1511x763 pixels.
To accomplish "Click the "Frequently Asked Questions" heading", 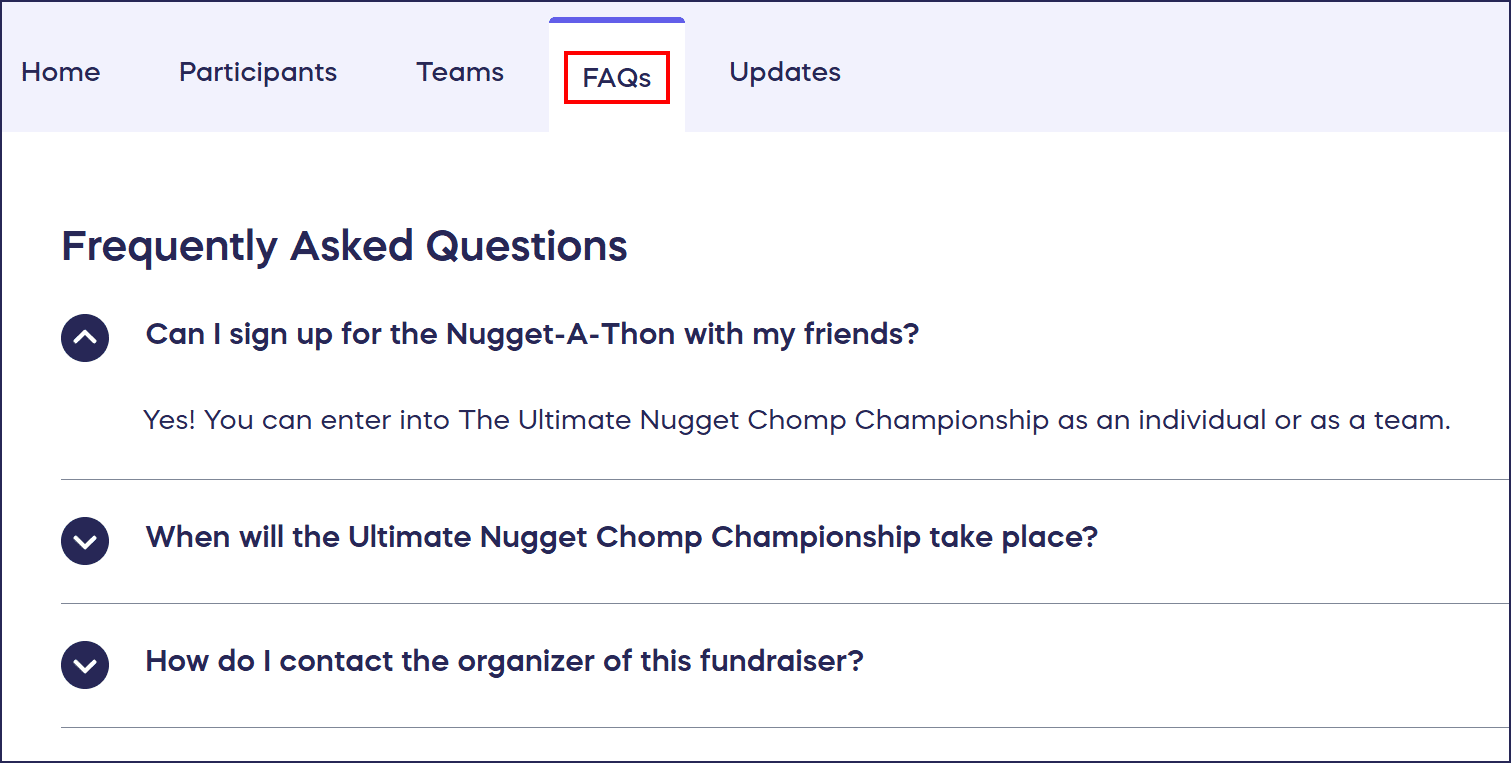I will [344, 246].
